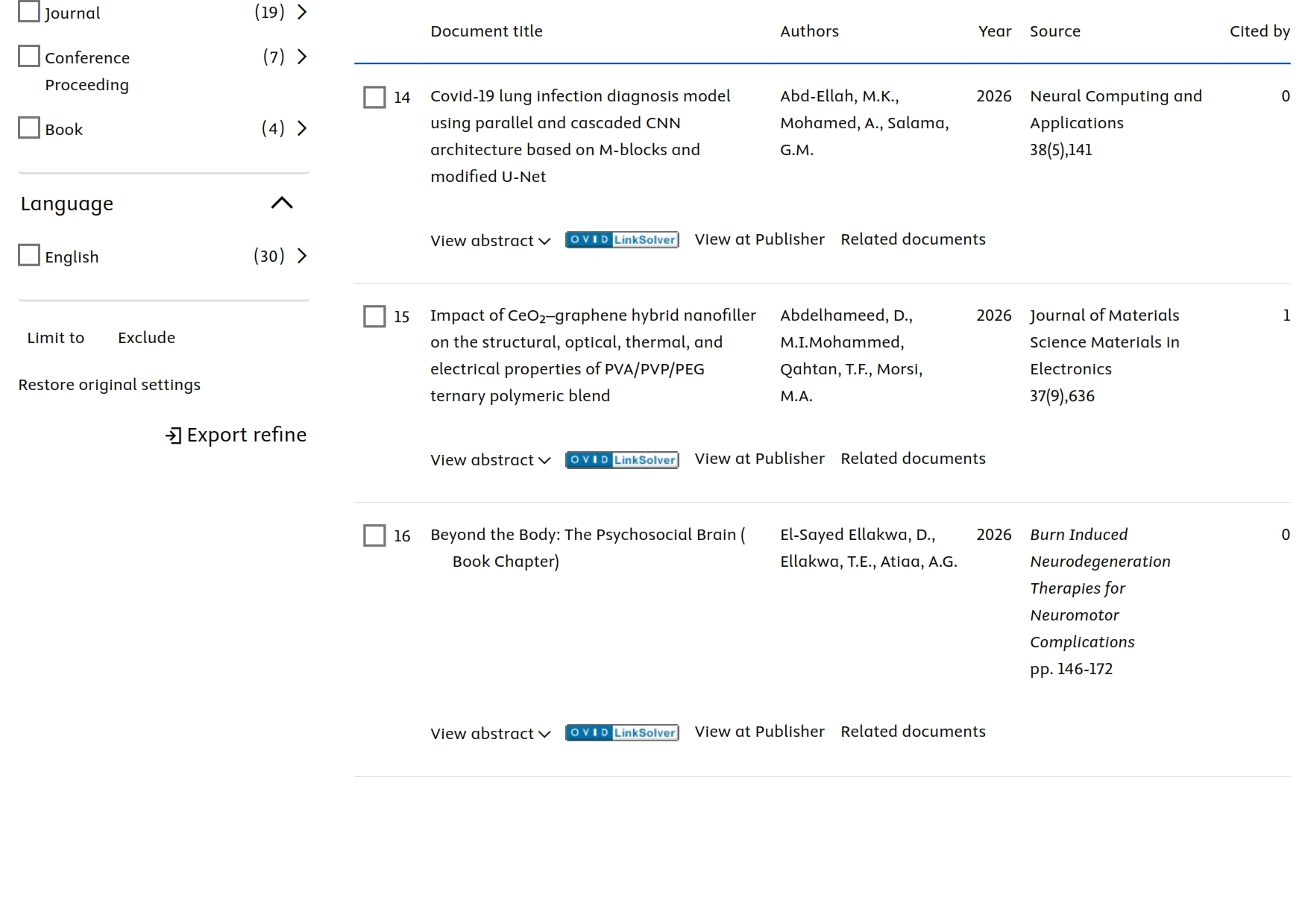Expand Book source type arrow
The image size is (1308, 924).
[302, 129]
